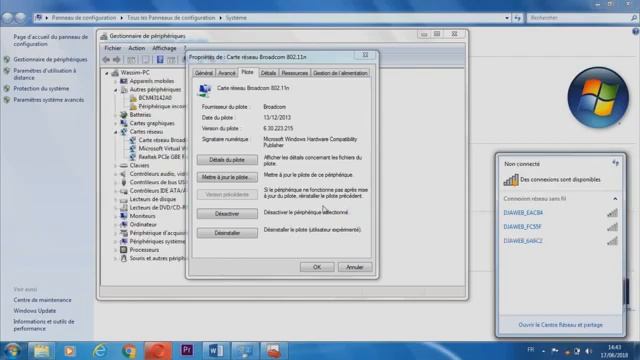
Task: Click the Système breadcrumb in address bar
Action: tap(236, 18)
